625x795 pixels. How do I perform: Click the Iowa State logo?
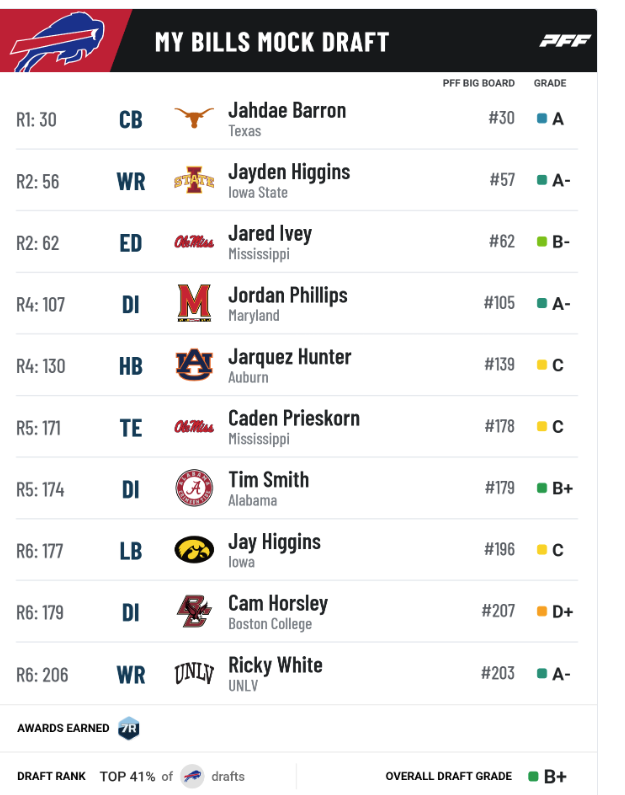[194, 179]
